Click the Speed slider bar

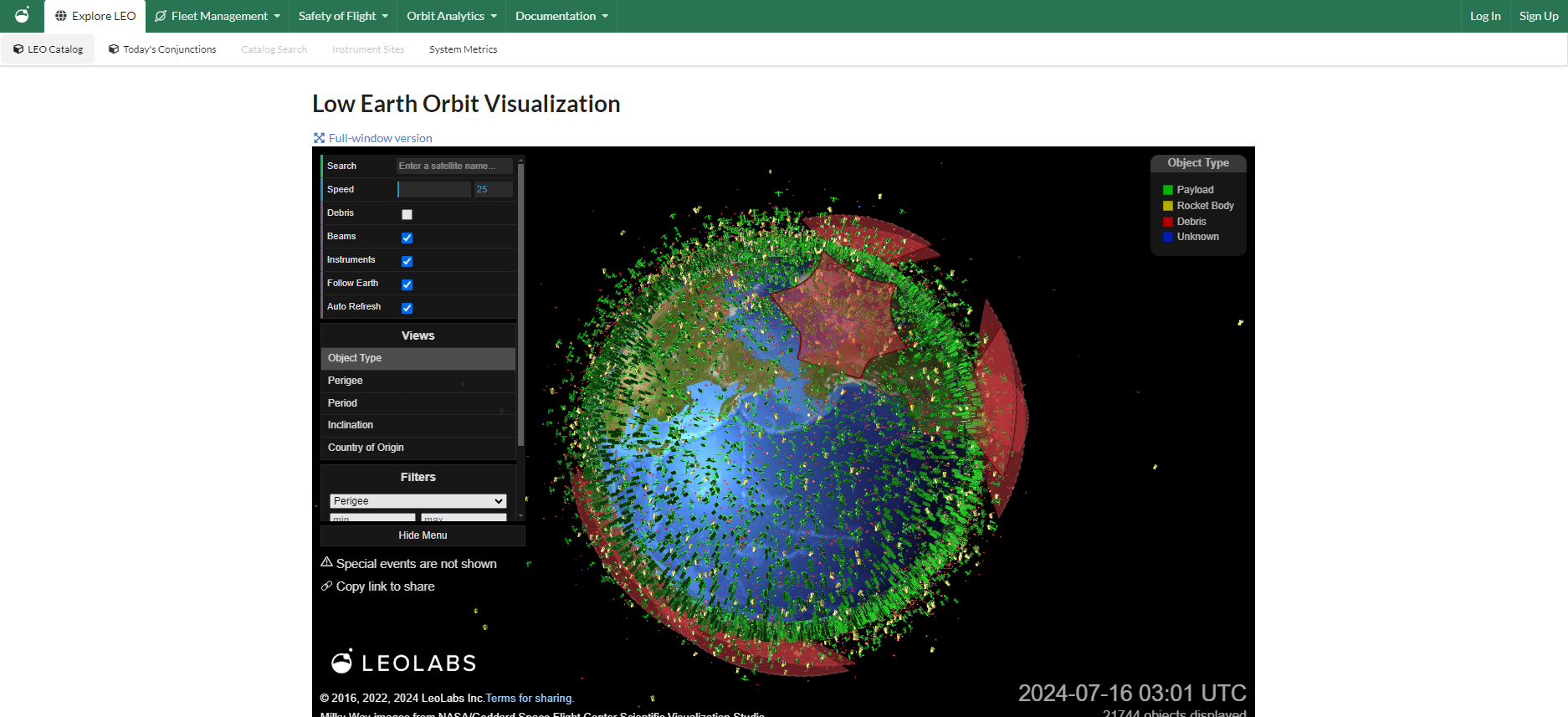(x=434, y=190)
